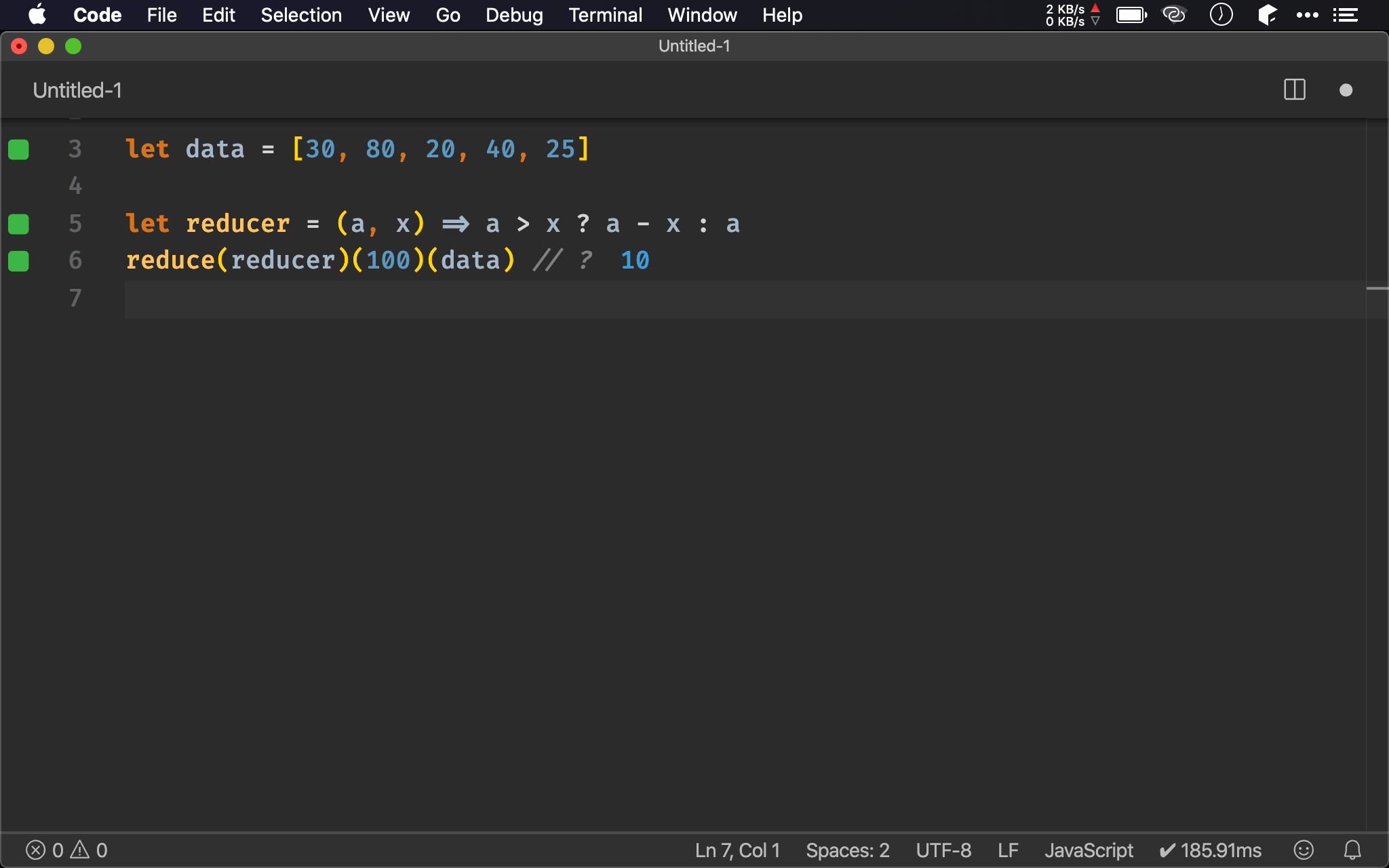Viewport: 1389px width, 868px height.
Task: Click the unsaved changes dot icon
Action: click(x=1346, y=90)
